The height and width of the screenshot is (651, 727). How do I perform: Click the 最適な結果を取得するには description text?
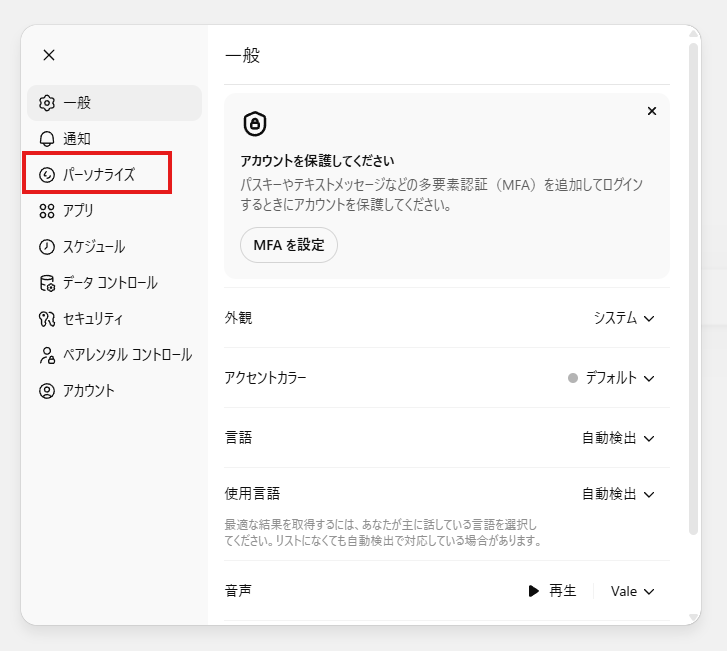coord(383,533)
